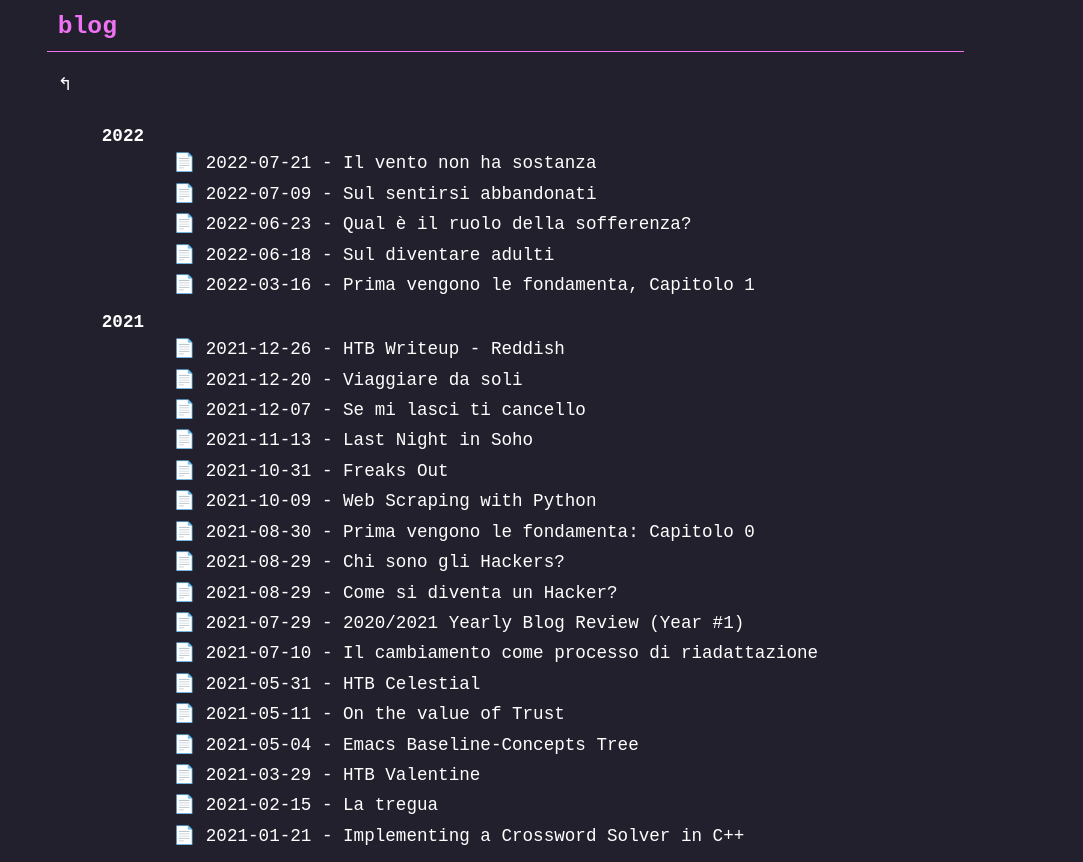This screenshot has height=862, width=1083.
Task: Click page icon next to Web Scraping with Python
Action: point(184,500)
